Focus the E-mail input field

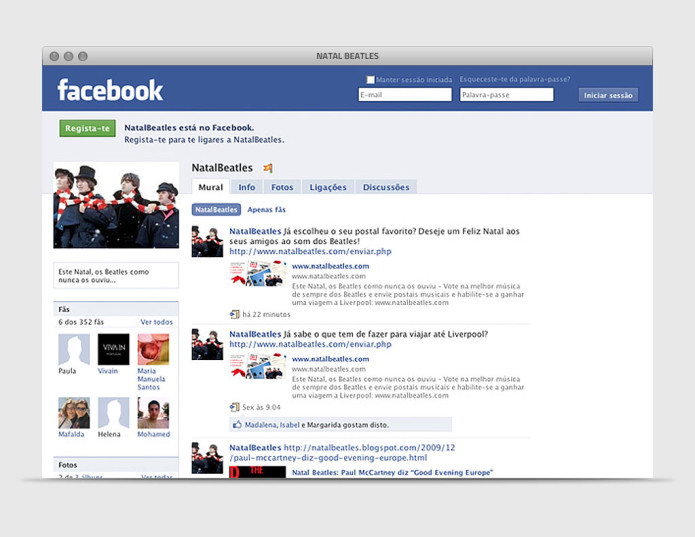(x=405, y=95)
